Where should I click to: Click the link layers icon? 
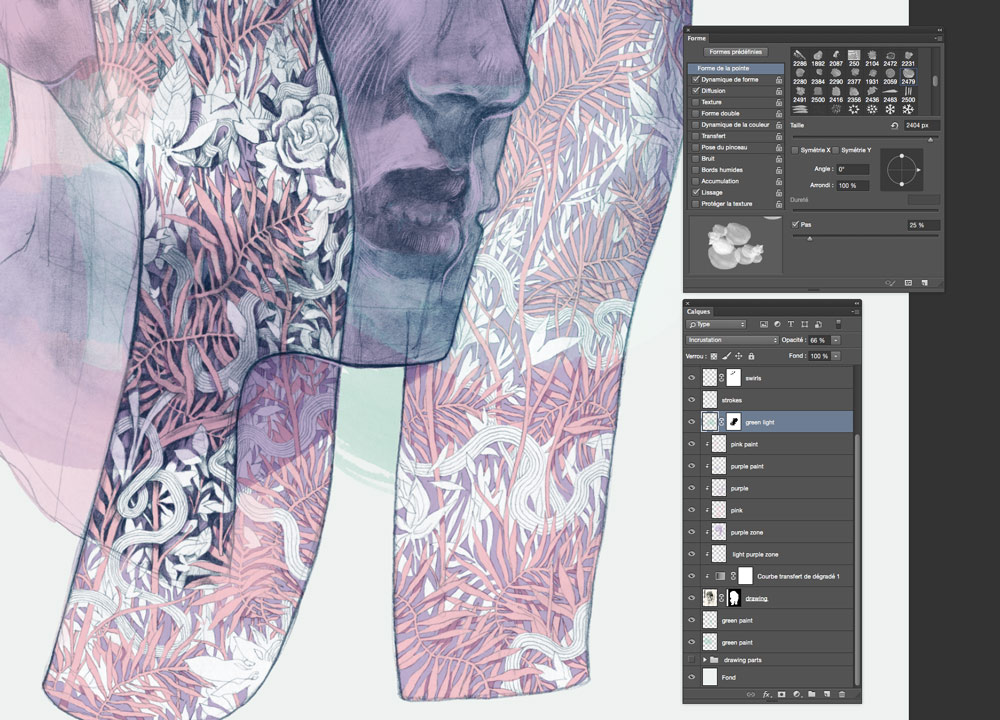coord(751,694)
